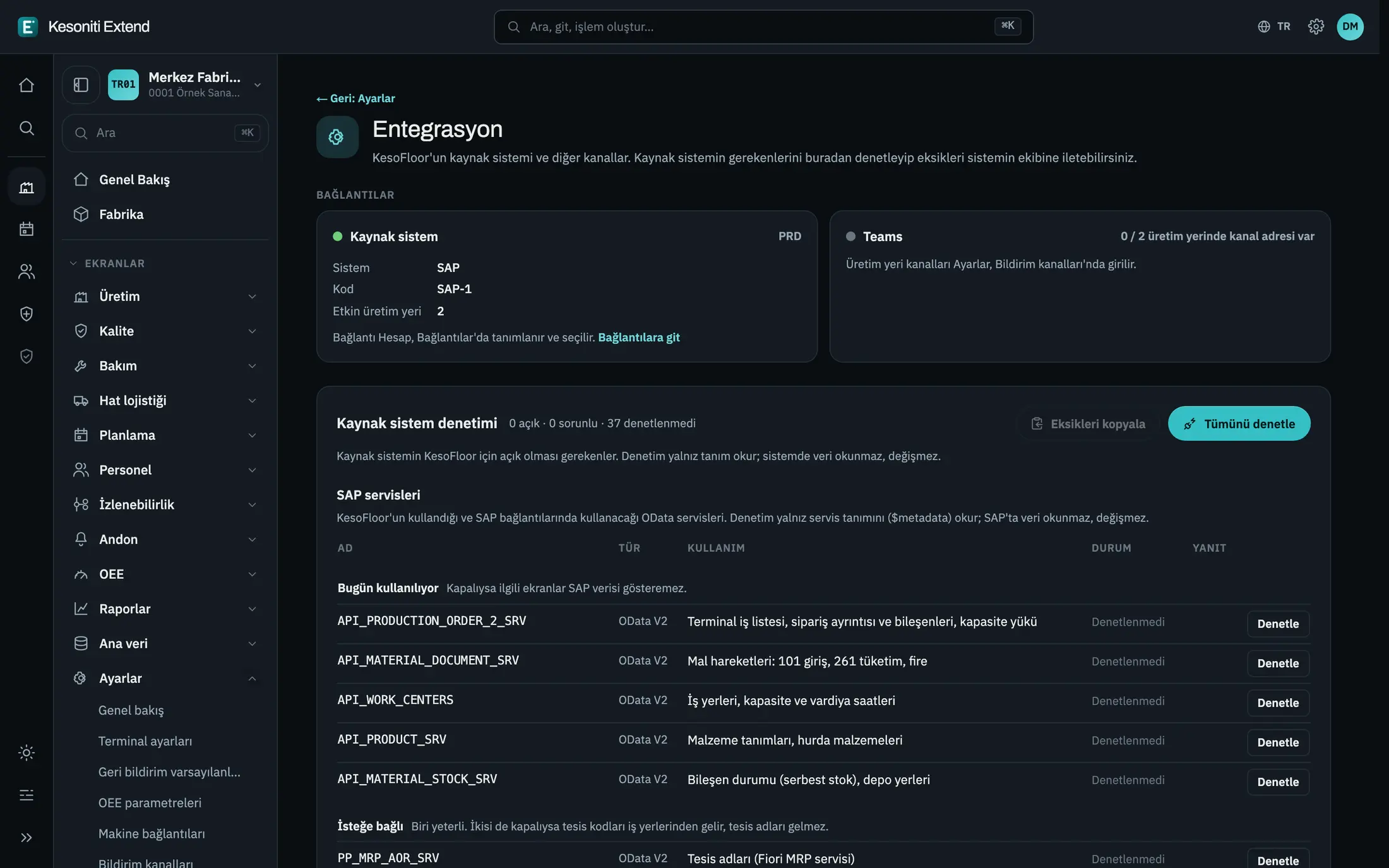Select Terminal ayarları submenu item
1389x868 pixels.
[x=145, y=741]
